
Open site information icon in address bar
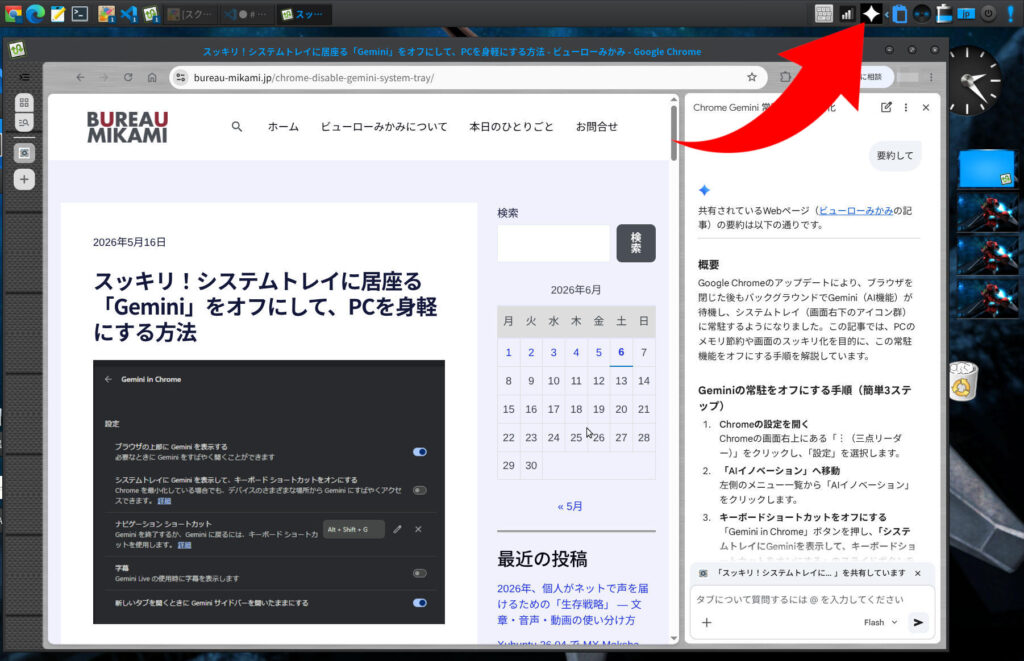(181, 77)
